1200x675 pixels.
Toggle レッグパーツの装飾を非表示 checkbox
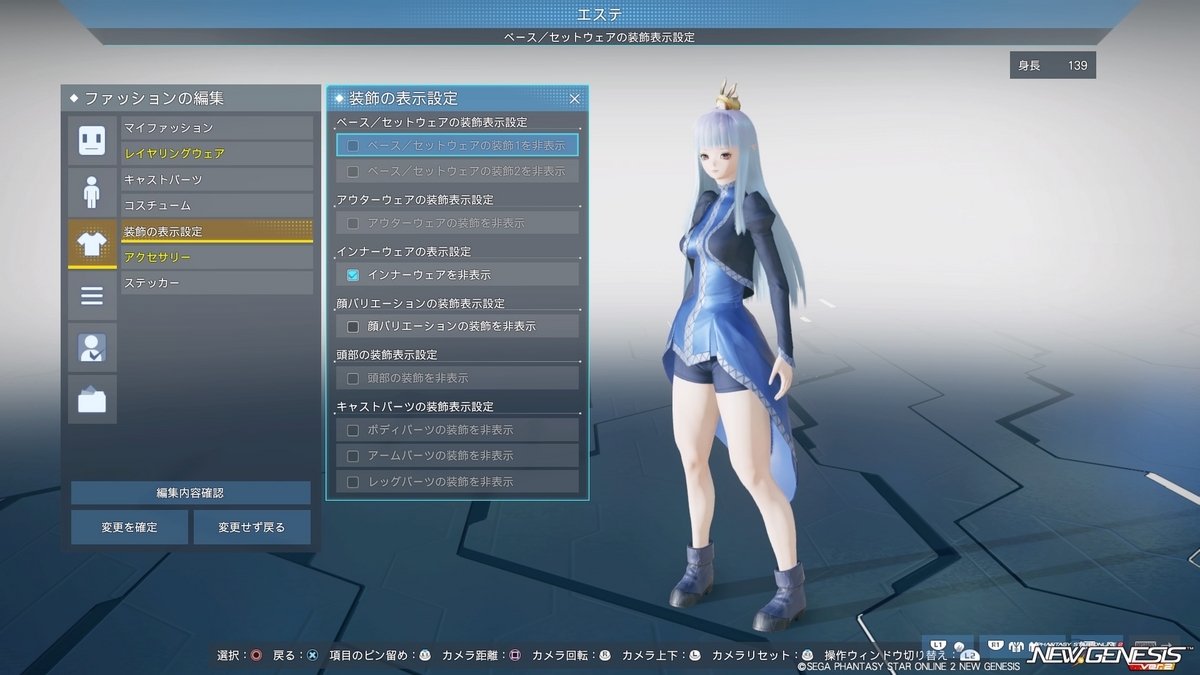[x=353, y=481]
